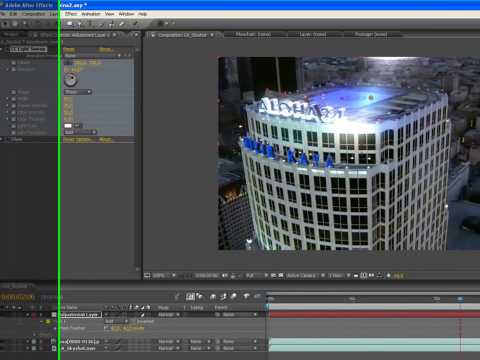This screenshot has height=360, width=480.
Task: Click the Always Preview This View icon
Action: 147,276
